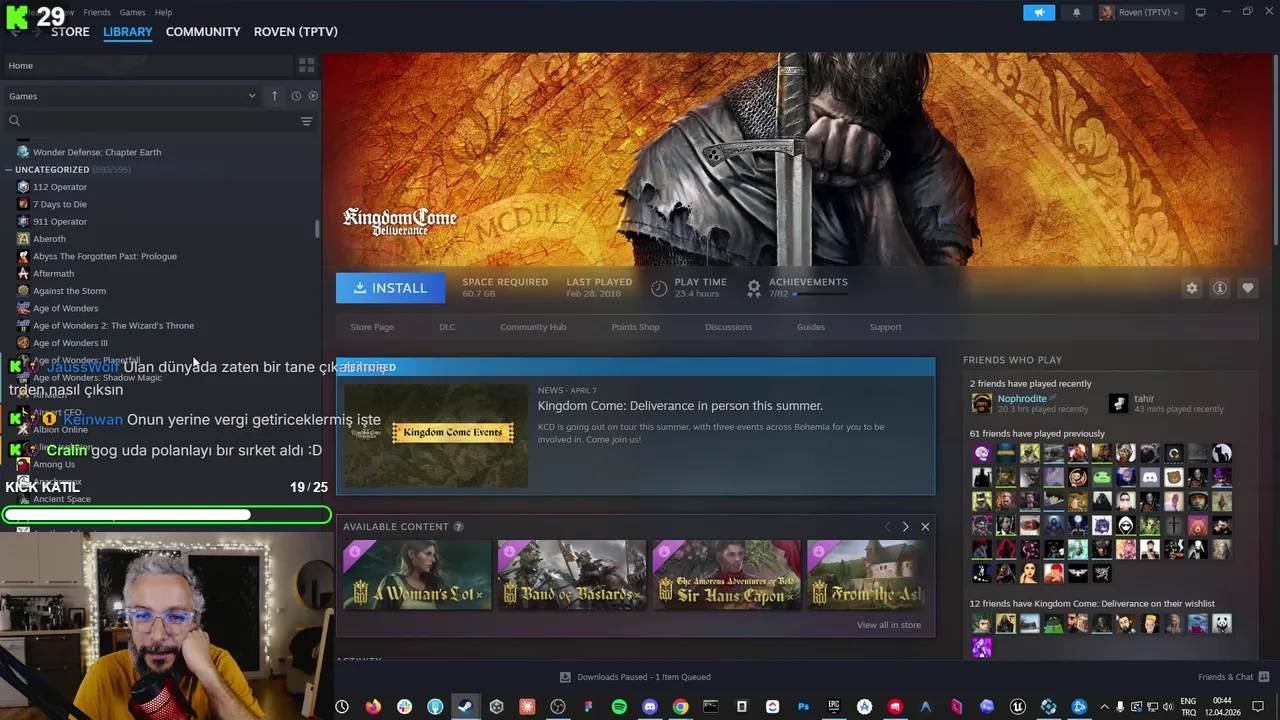Screen dimensions: 1280x720
Task: Open Photoshop from the taskbar
Action: [x=803, y=707]
